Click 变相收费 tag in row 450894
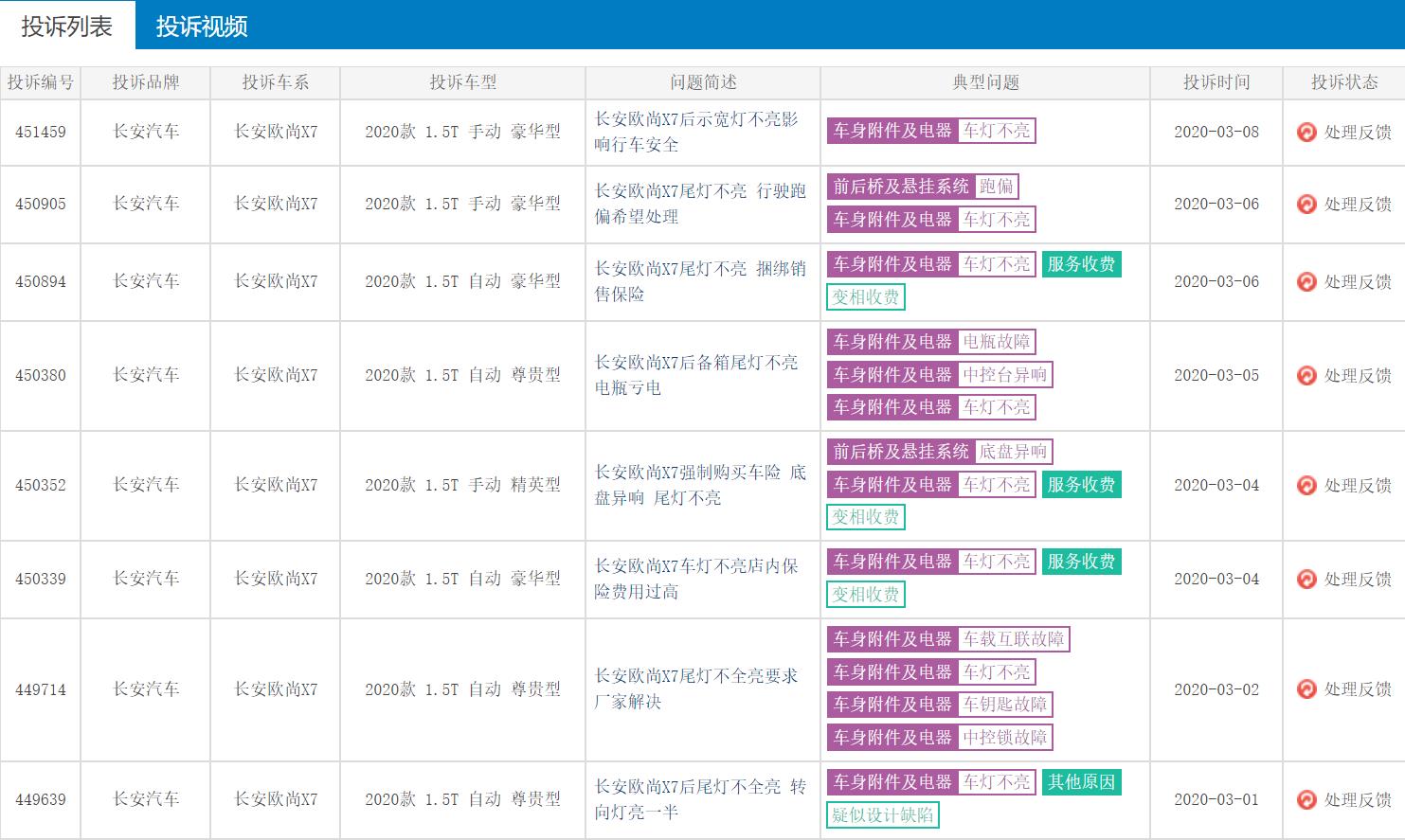 866,297
